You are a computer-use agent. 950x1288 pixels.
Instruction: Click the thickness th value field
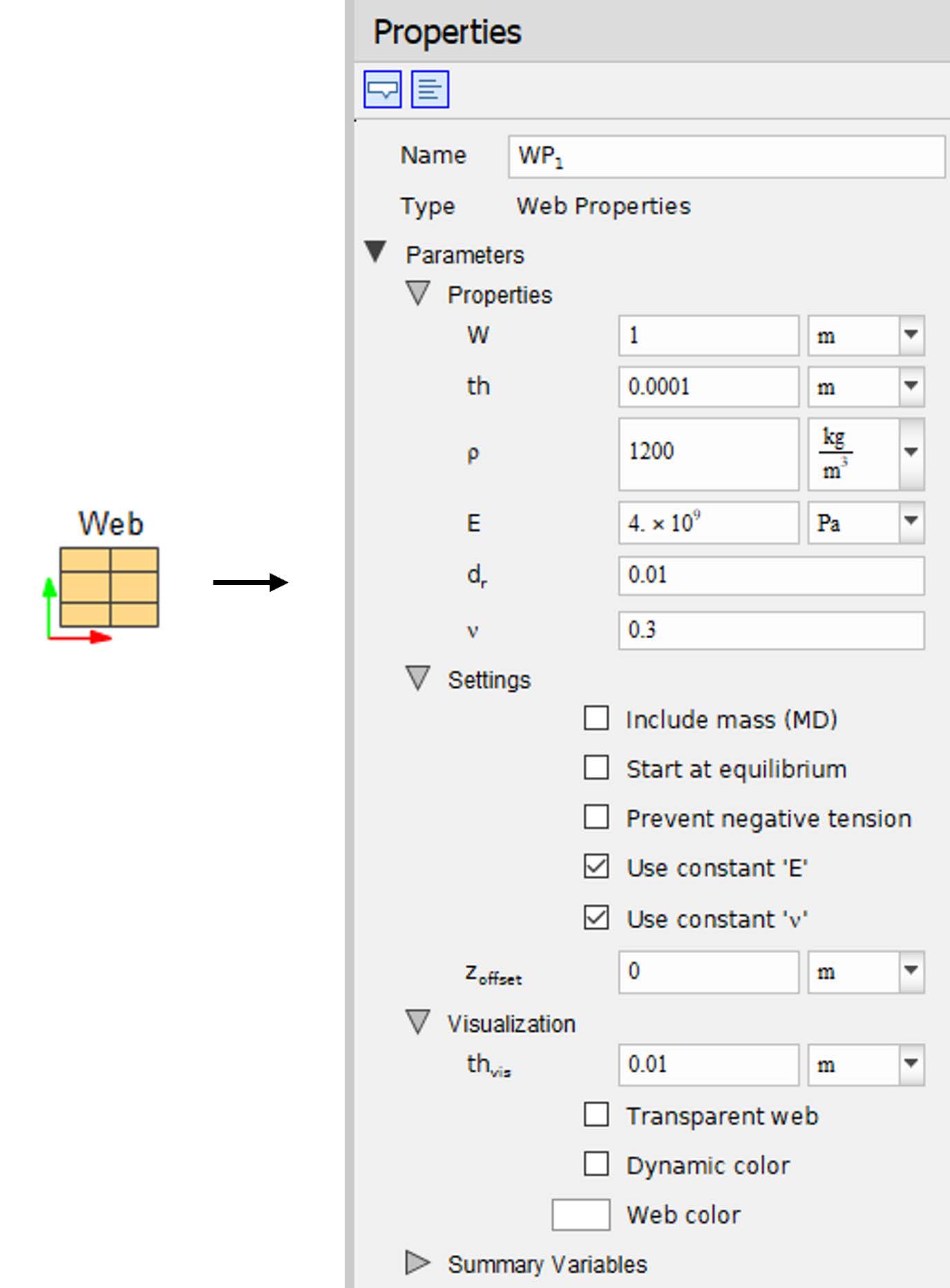(708, 387)
